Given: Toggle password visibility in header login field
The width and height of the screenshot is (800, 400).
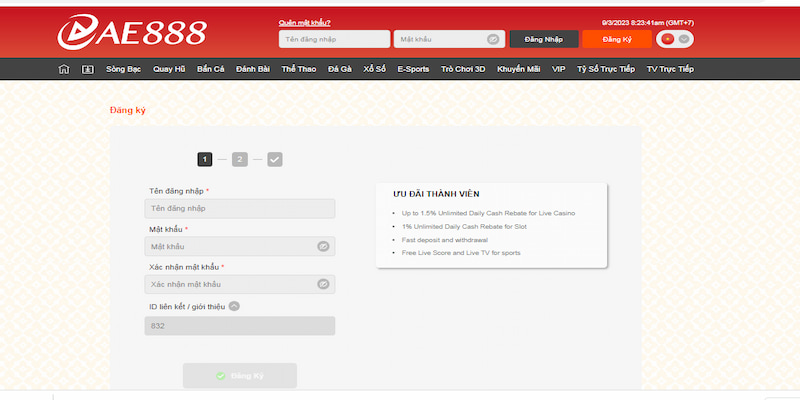Looking at the screenshot, I should point(493,39).
